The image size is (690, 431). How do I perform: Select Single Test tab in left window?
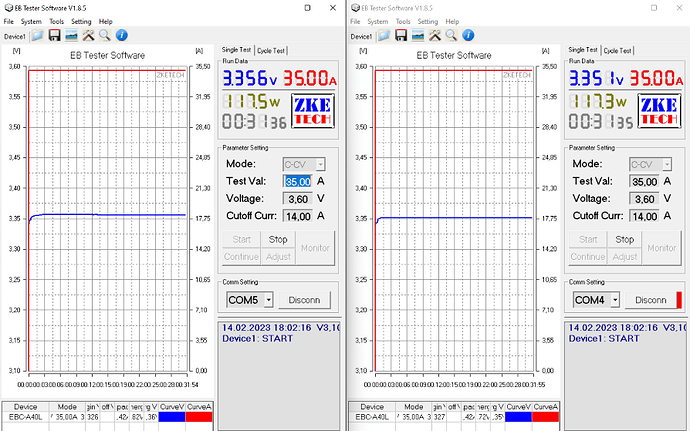click(x=236, y=50)
